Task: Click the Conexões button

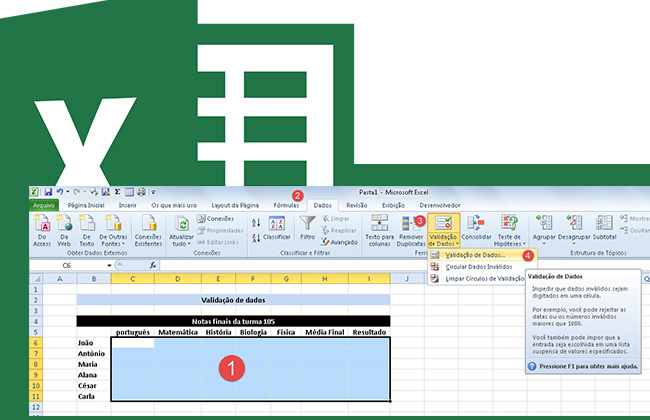Action: tap(215, 218)
